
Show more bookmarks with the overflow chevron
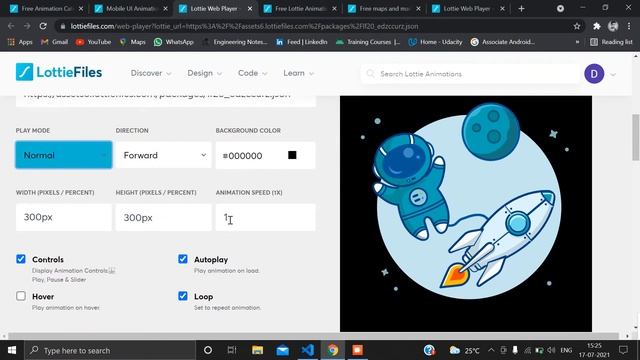577,42
